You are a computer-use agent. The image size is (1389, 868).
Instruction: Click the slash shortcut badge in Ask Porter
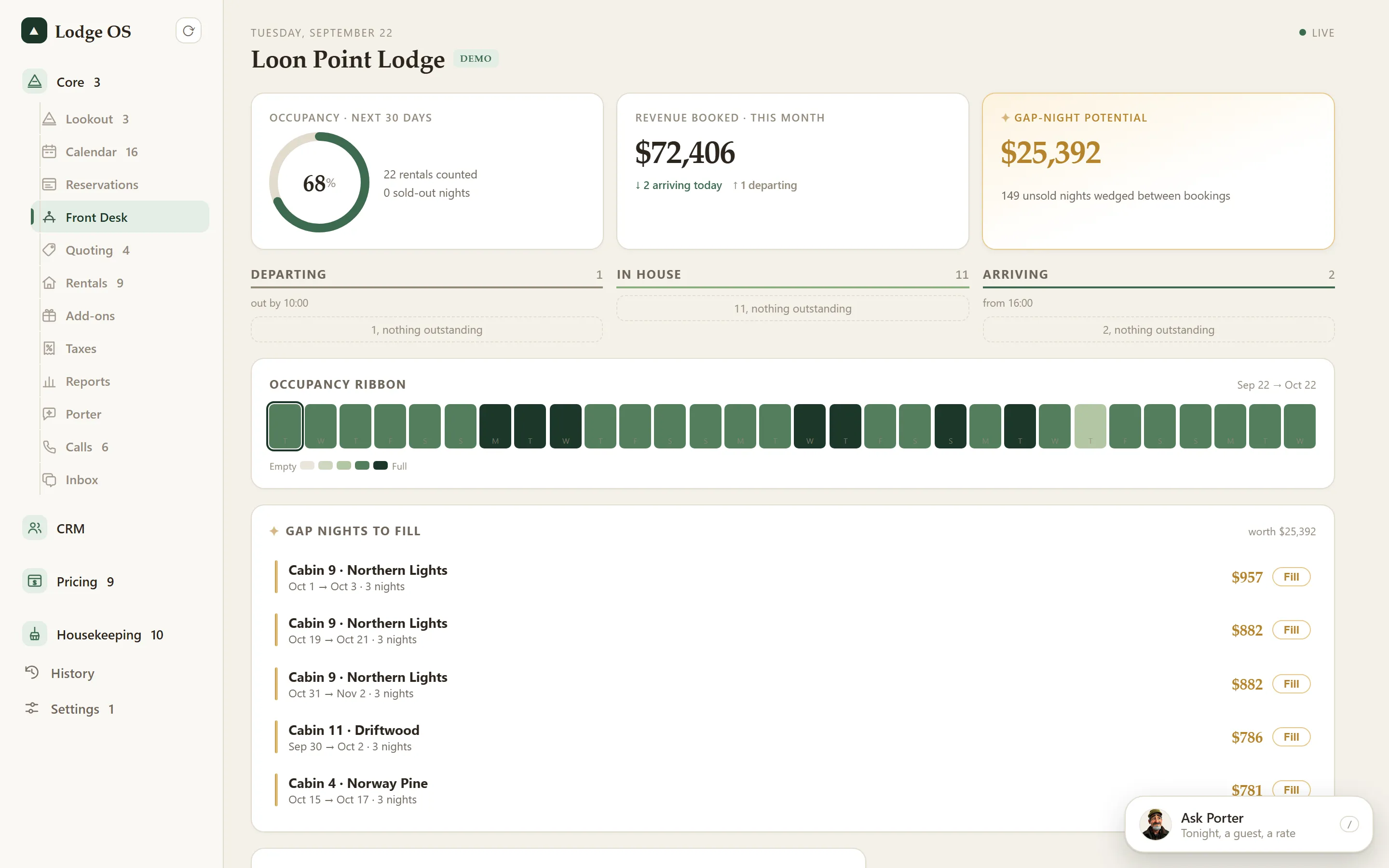1349,825
